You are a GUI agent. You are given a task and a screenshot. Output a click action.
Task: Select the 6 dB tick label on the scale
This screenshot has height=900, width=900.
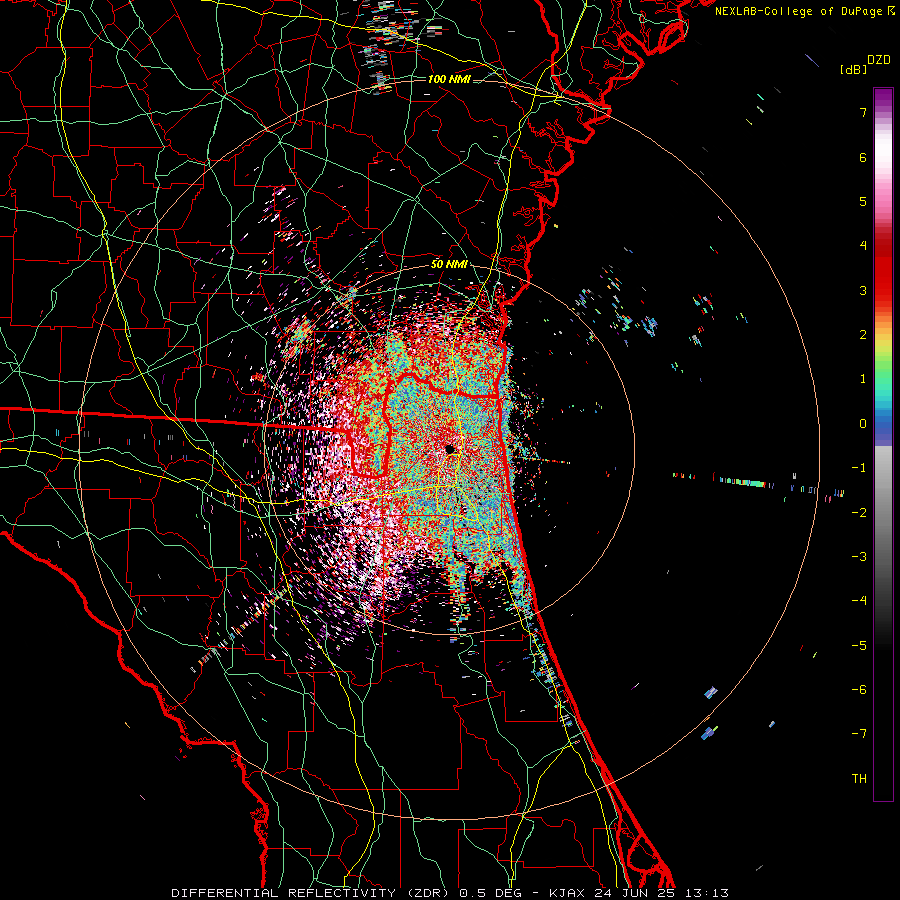863,157
